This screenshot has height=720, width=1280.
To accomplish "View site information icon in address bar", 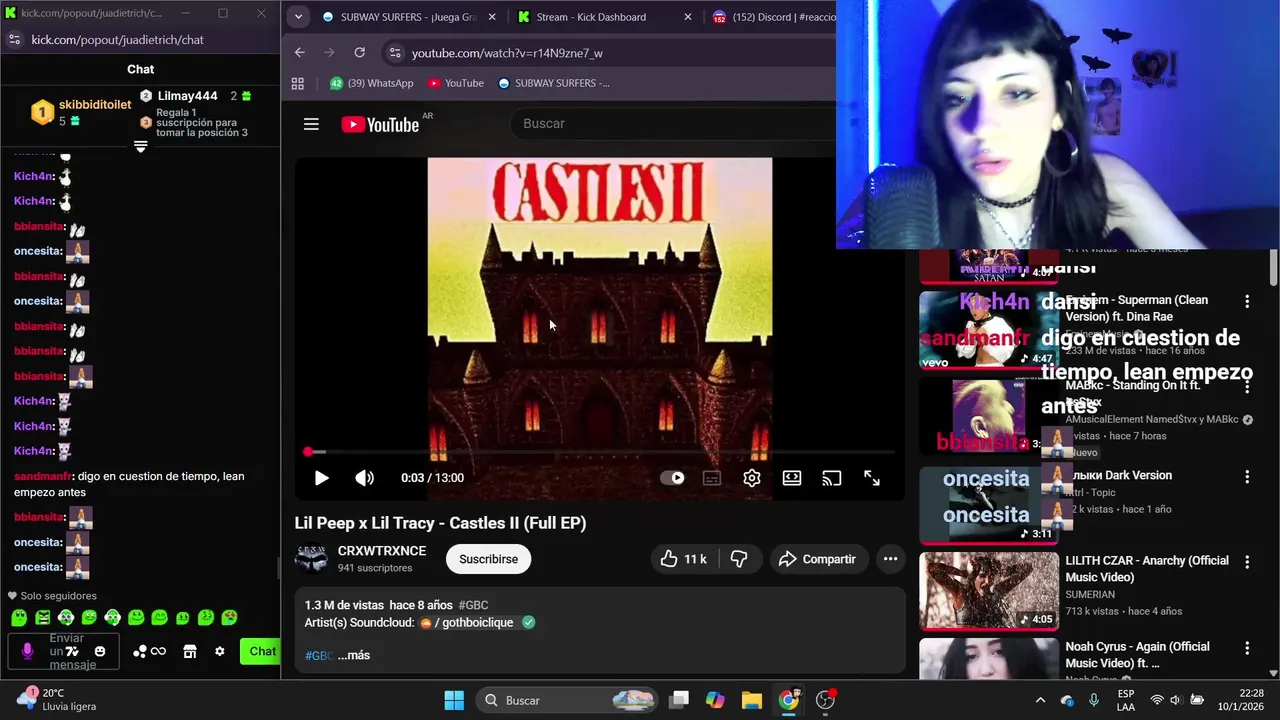I will (x=395, y=53).
